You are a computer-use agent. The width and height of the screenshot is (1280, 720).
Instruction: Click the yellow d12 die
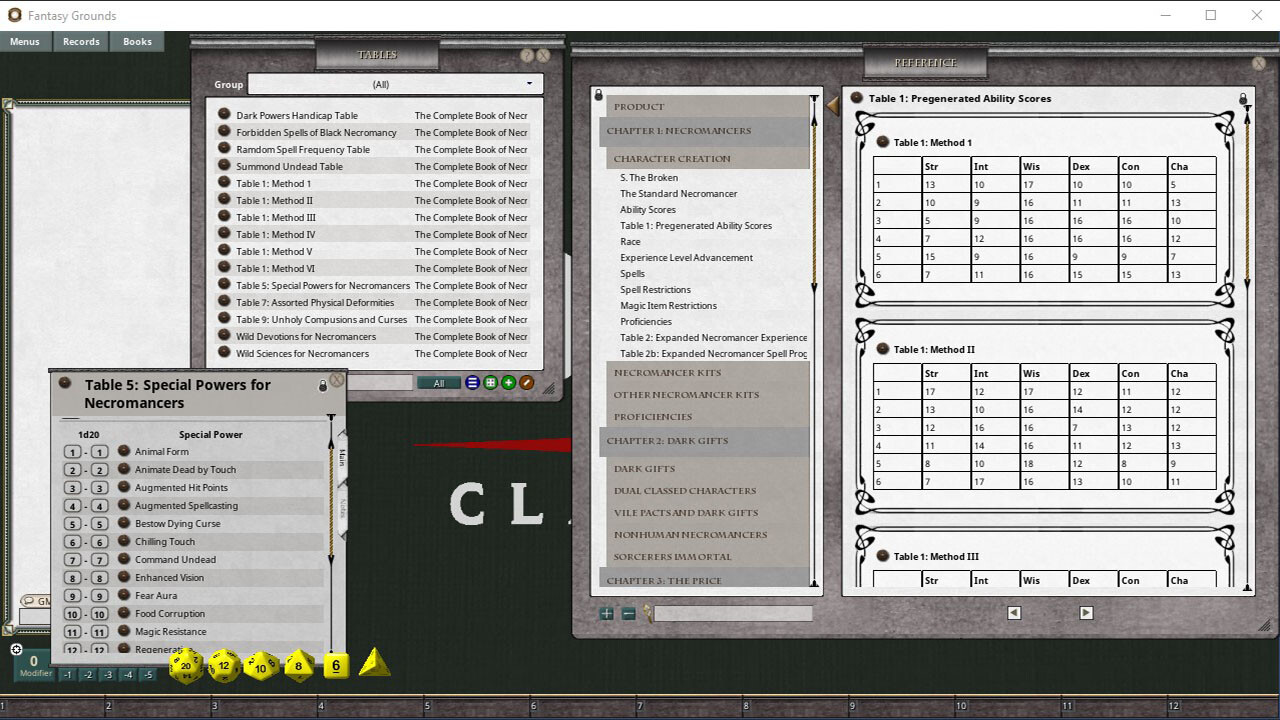point(224,665)
